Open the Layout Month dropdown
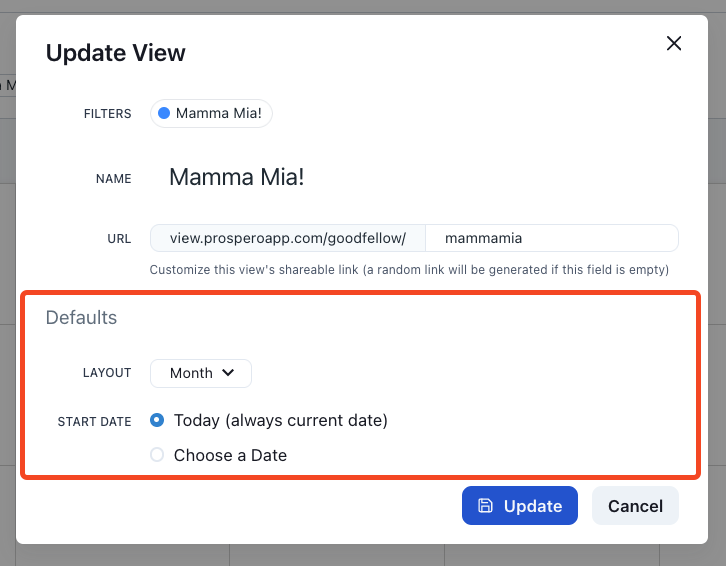Viewport: 726px width, 566px height. click(x=200, y=373)
